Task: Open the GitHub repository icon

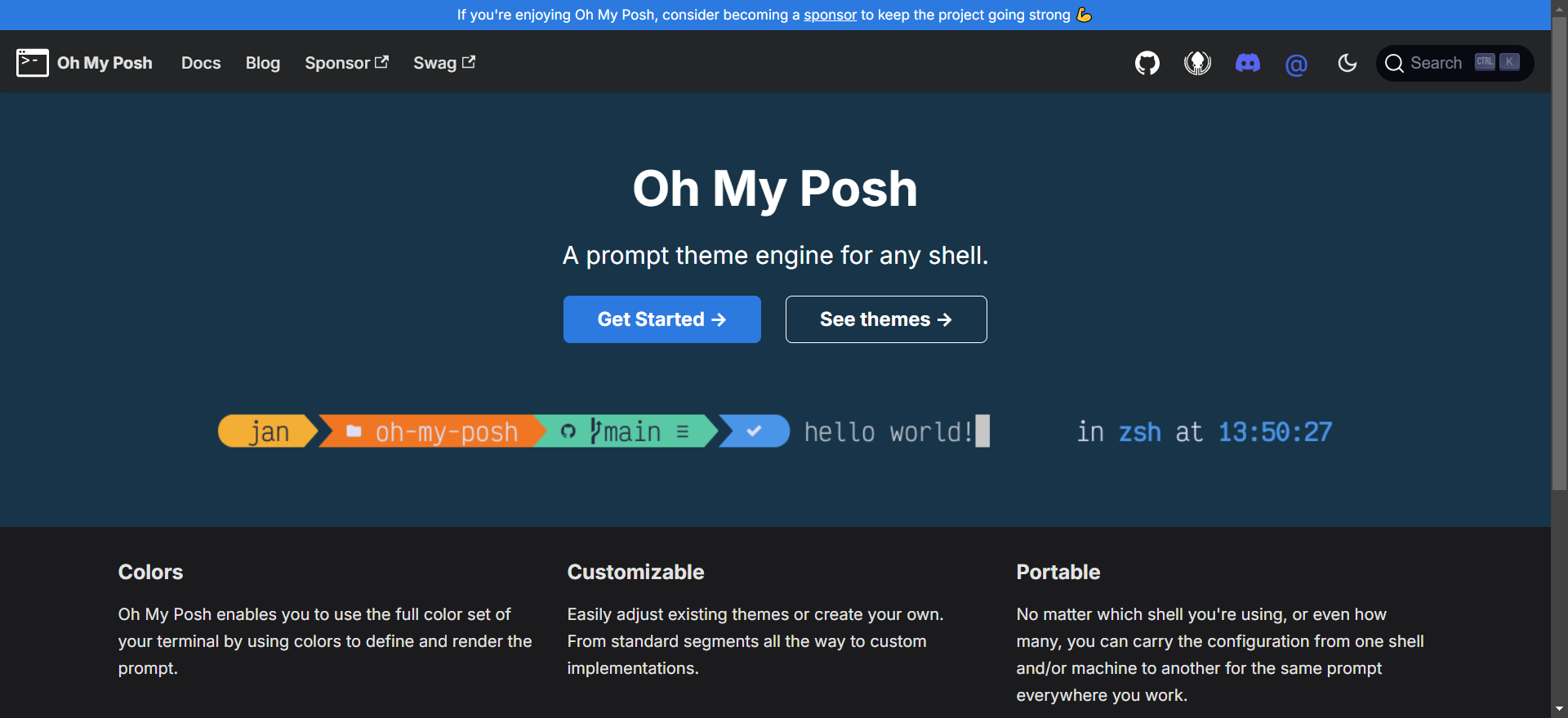Action: click(1147, 63)
